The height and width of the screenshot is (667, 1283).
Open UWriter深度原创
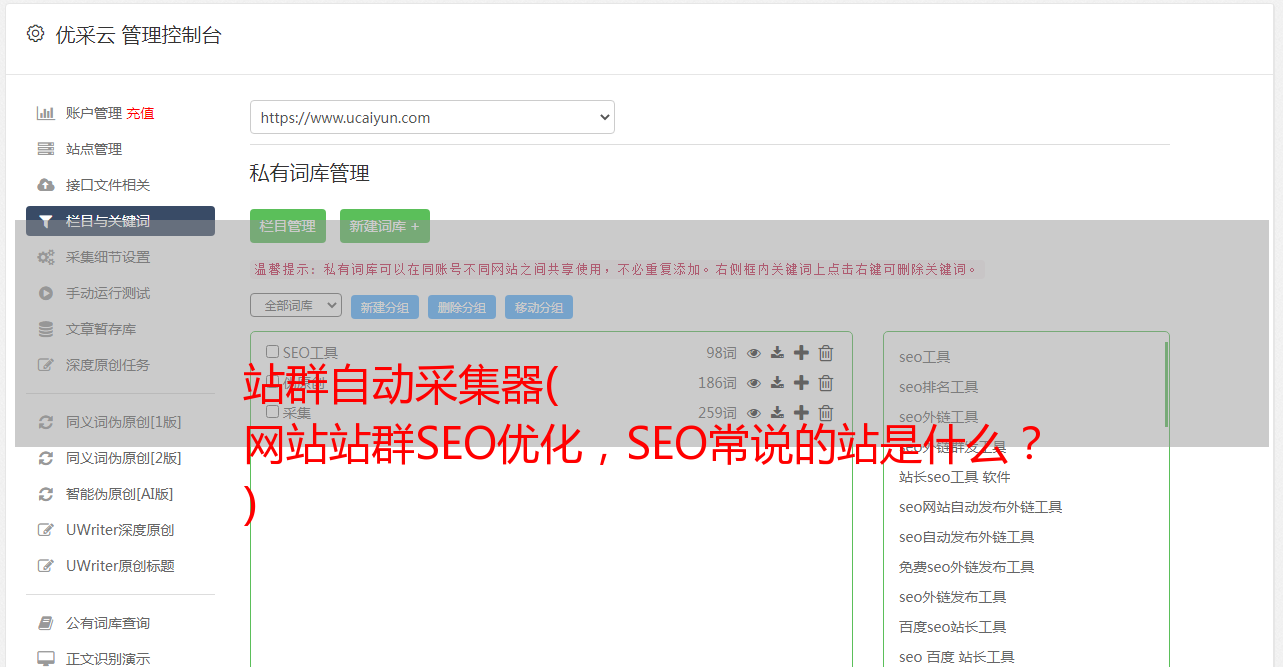120,530
